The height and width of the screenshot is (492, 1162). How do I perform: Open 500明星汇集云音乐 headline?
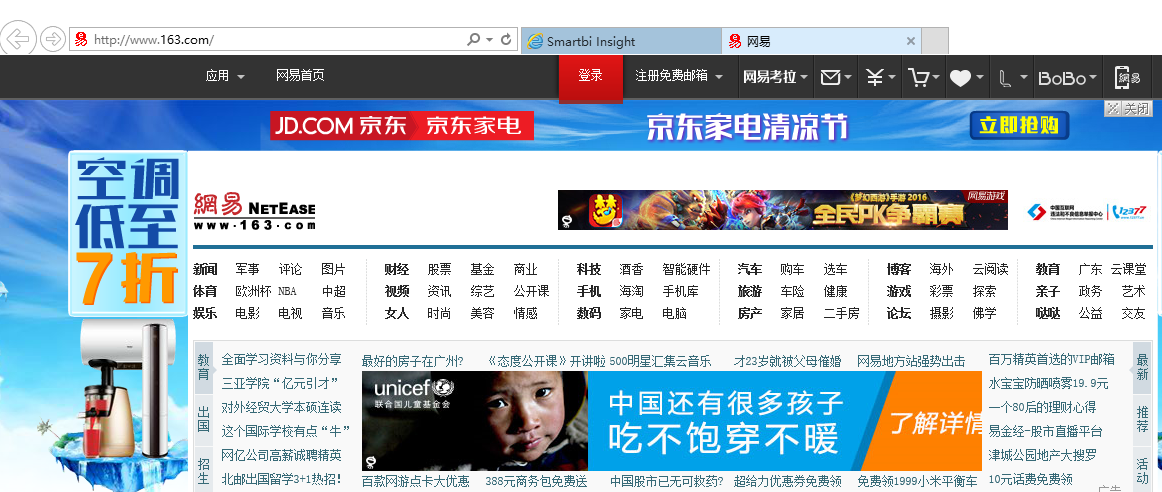tap(660, 362)
